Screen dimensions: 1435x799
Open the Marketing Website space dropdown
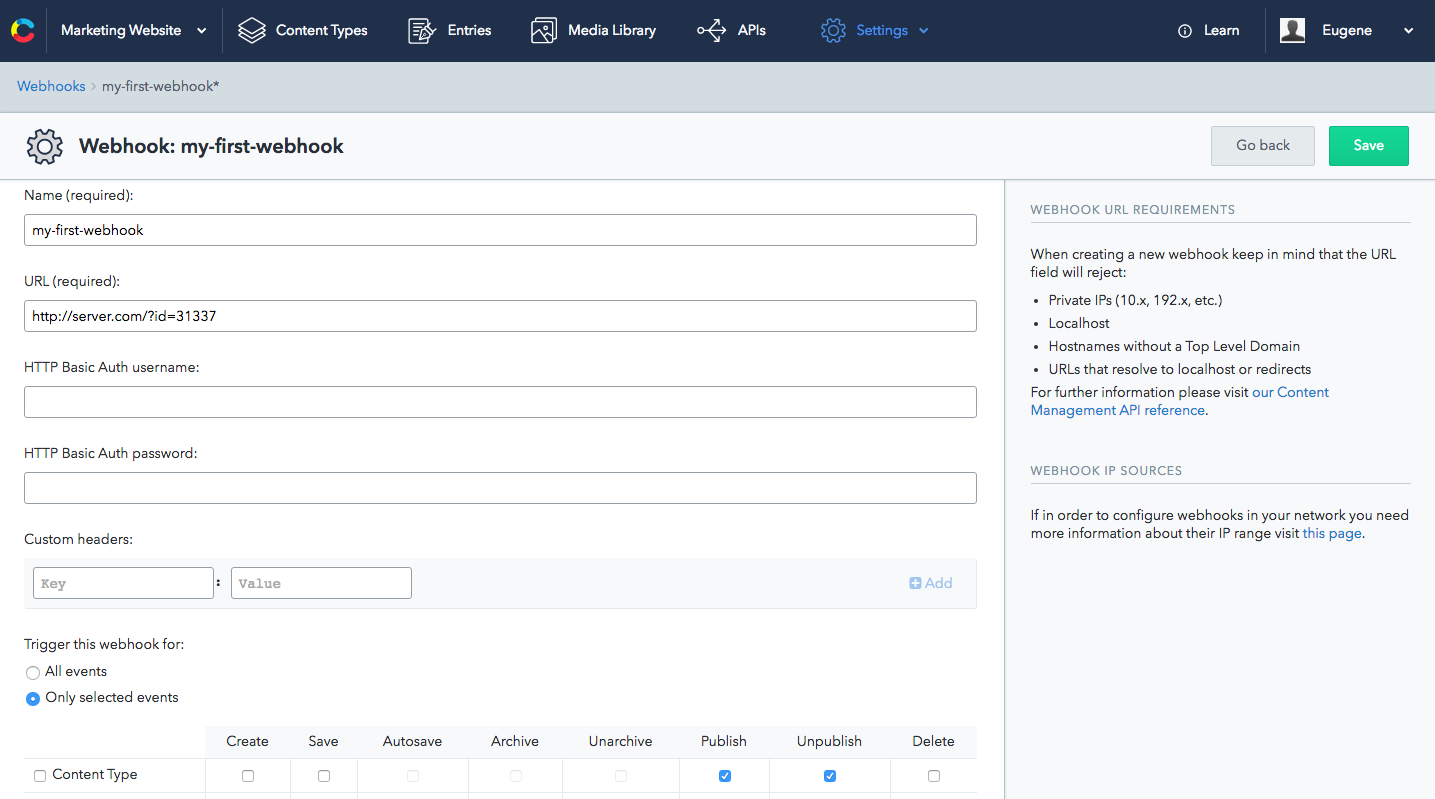pyautogui.click(x=134, y=31)
